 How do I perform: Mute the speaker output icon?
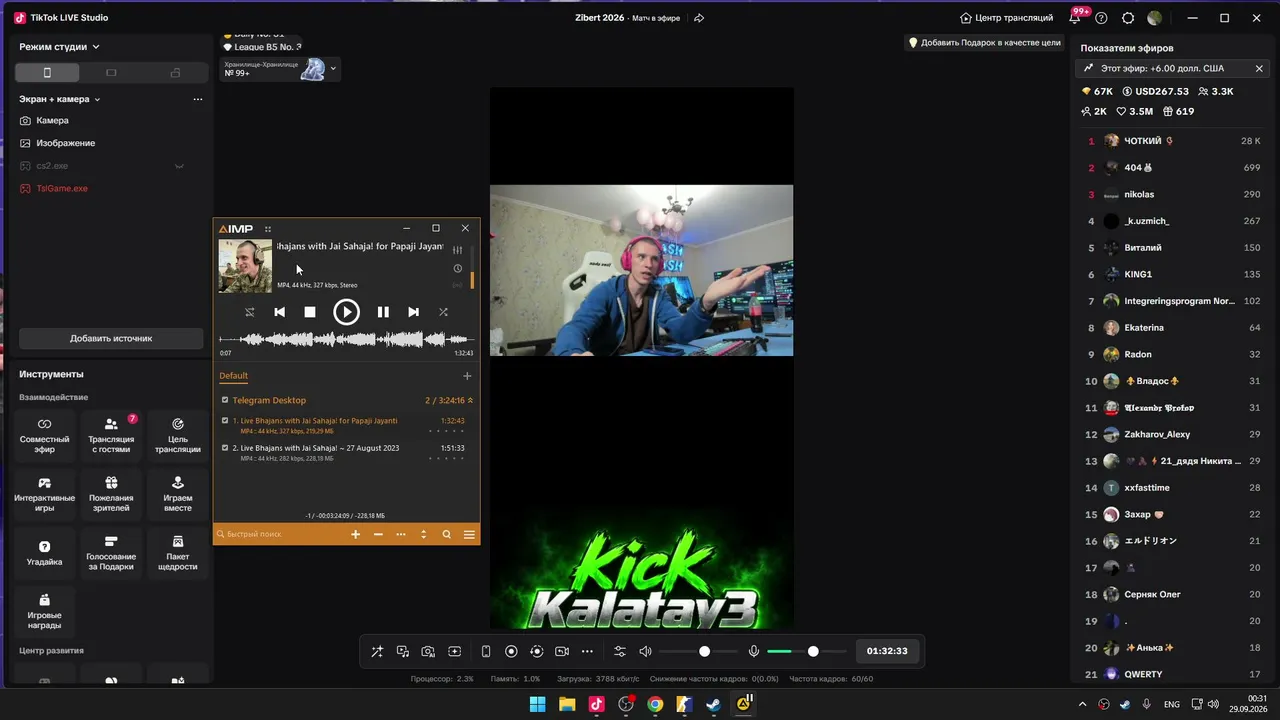645,651
